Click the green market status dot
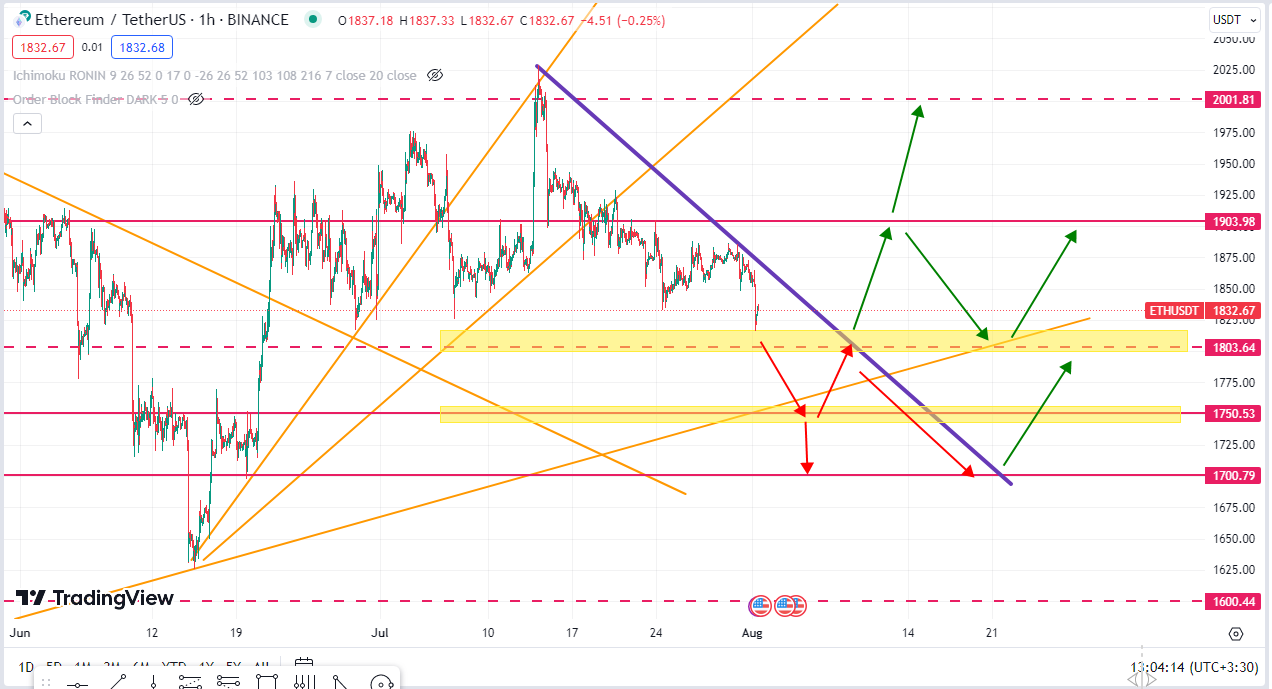 tap(314, 19)
